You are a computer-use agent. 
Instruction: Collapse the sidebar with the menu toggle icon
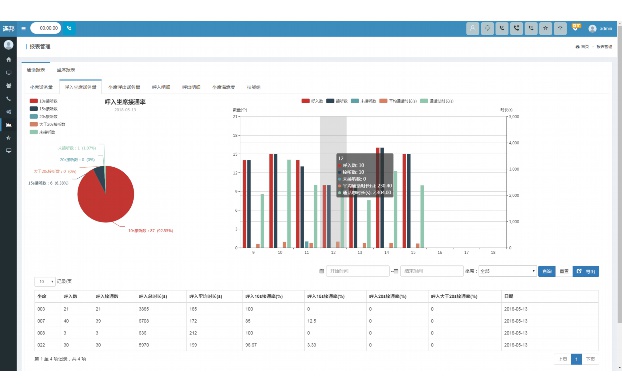coord(23,28)
